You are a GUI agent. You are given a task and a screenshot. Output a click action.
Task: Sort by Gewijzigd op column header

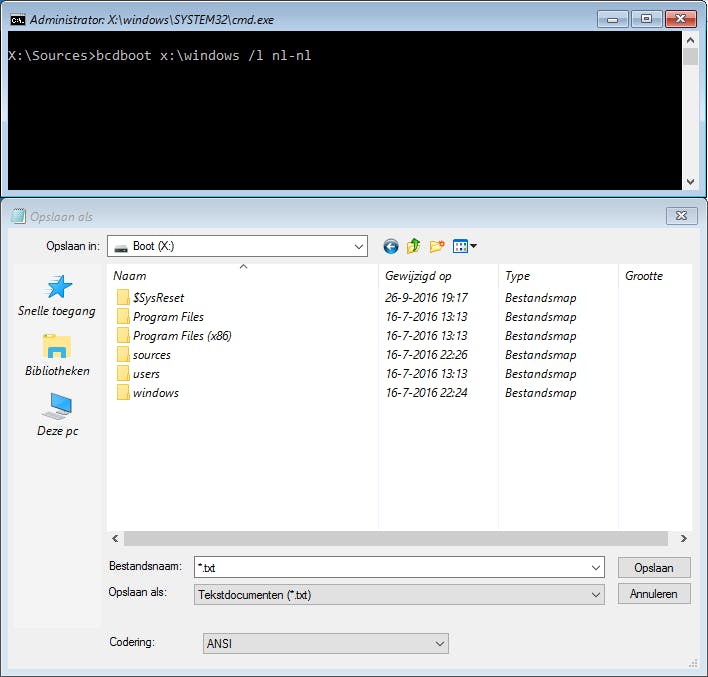tap(438, 275)
